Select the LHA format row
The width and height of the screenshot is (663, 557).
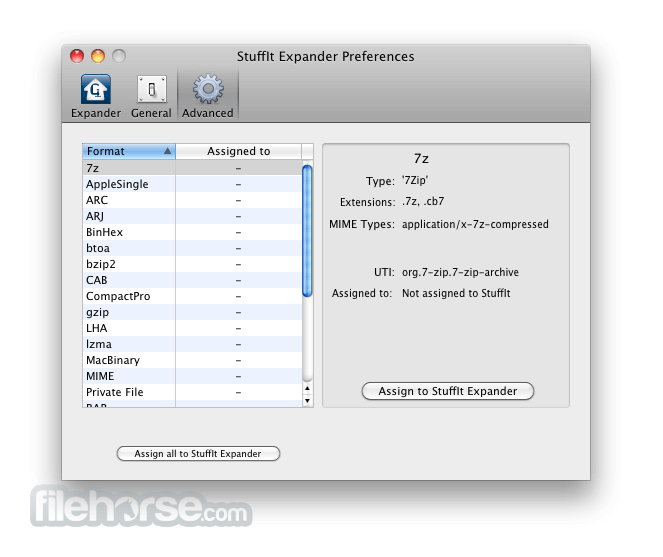(192, 328)
